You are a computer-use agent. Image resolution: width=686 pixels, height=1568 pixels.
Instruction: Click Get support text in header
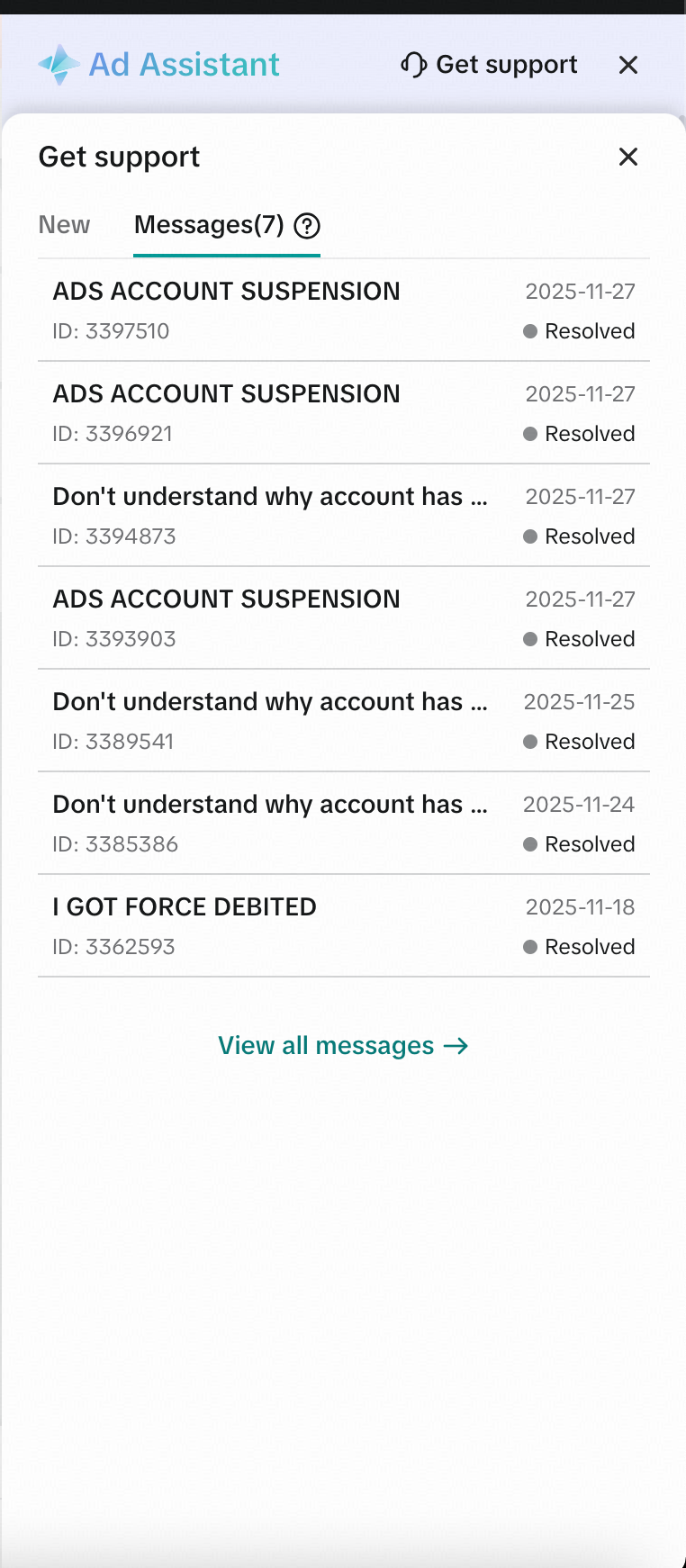tap(507, 65)
